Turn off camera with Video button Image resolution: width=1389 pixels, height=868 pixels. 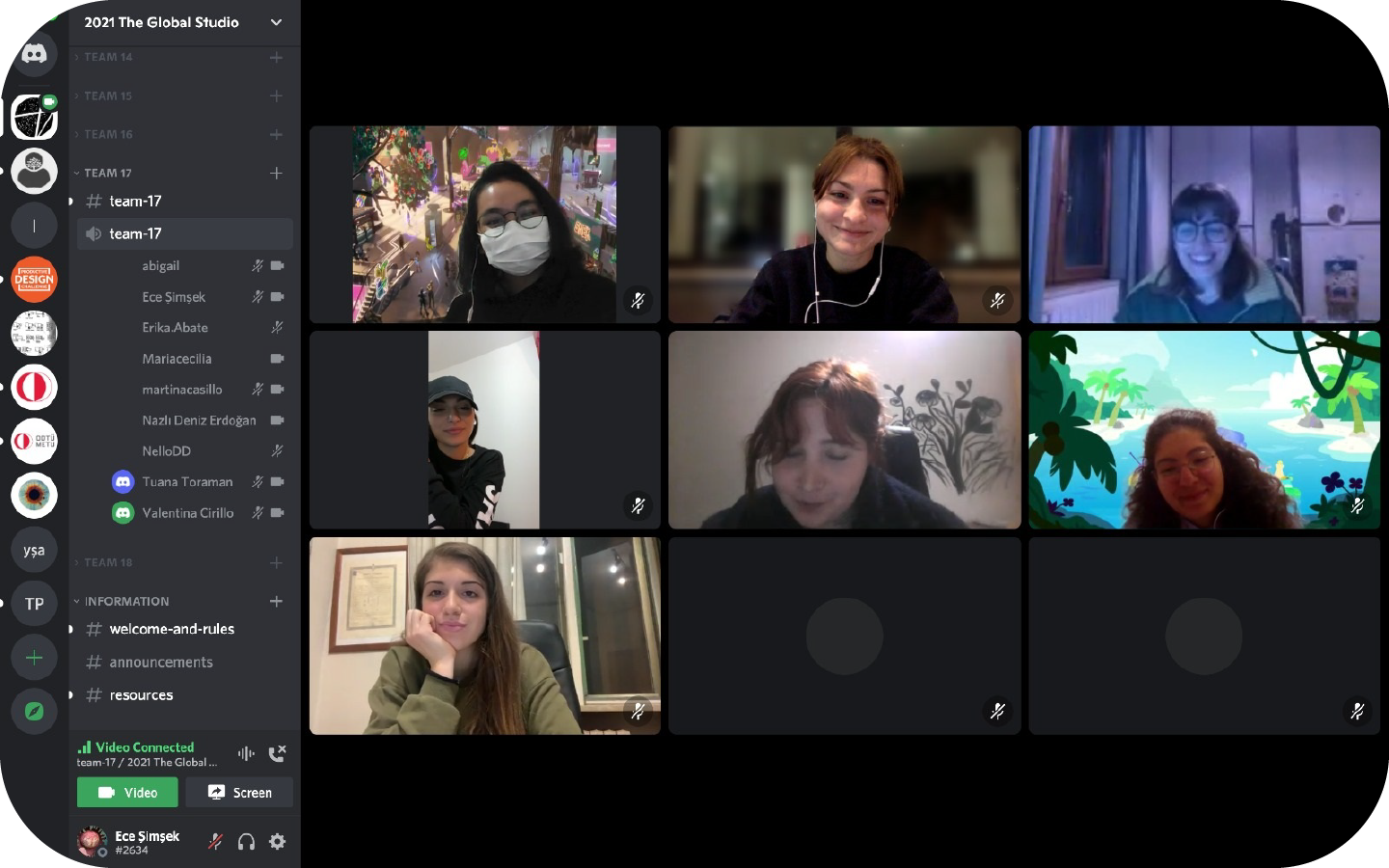pyautogui.click(x=127, y=793)
